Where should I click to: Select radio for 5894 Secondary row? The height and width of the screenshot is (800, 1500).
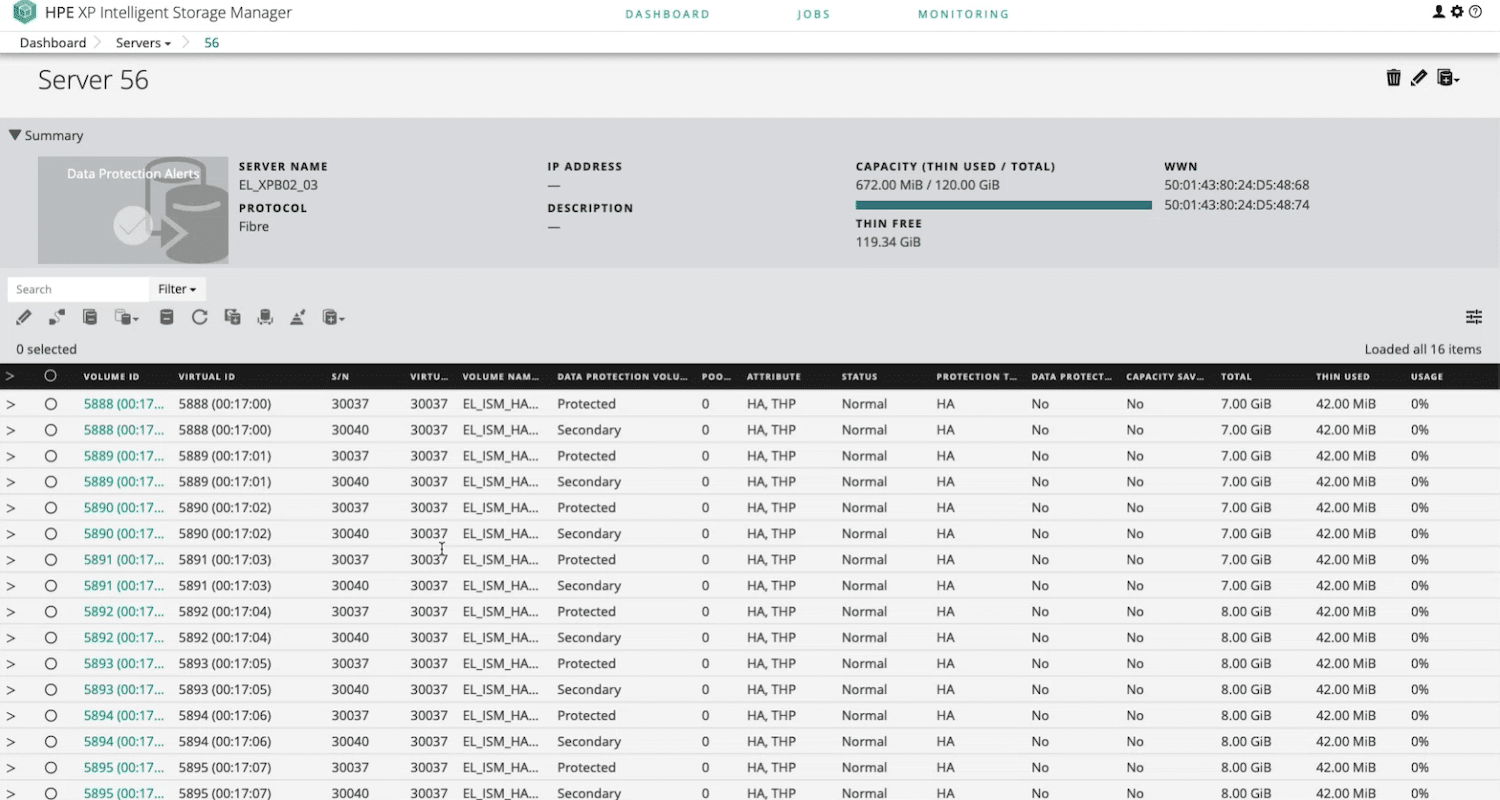pos(50,742)
